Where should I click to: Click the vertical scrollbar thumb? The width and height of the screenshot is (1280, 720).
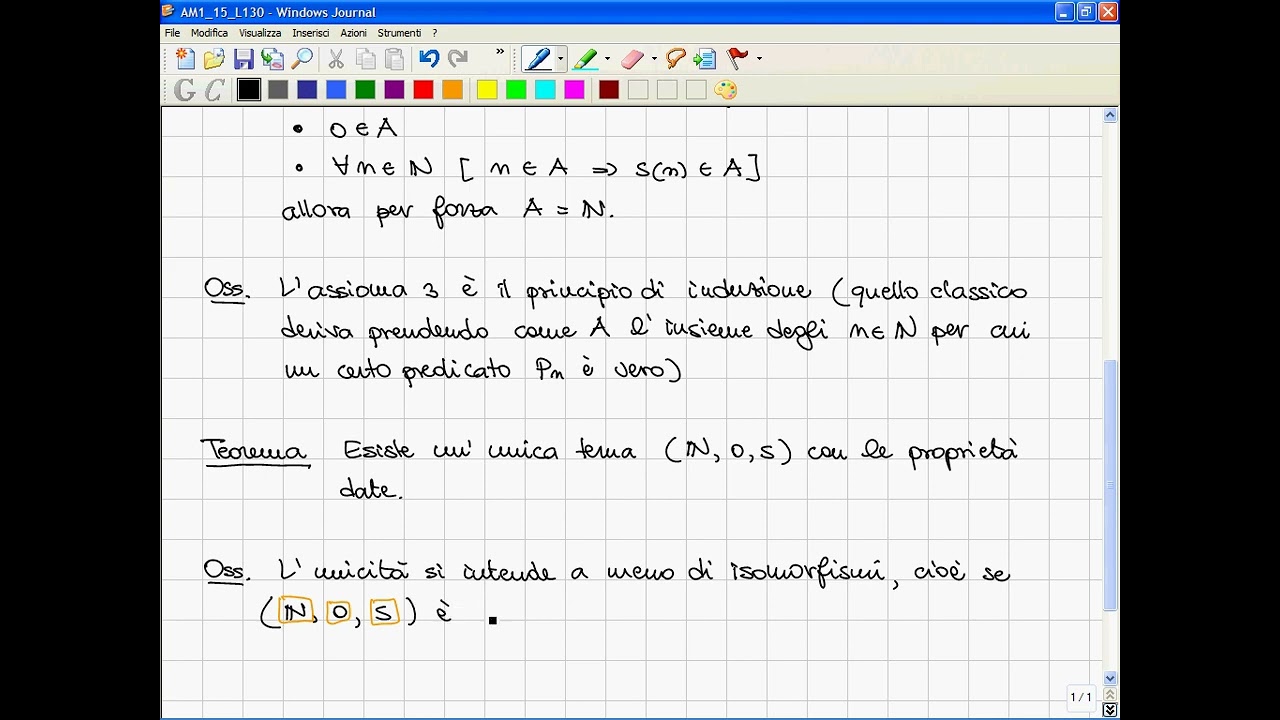click(1110, 484)
